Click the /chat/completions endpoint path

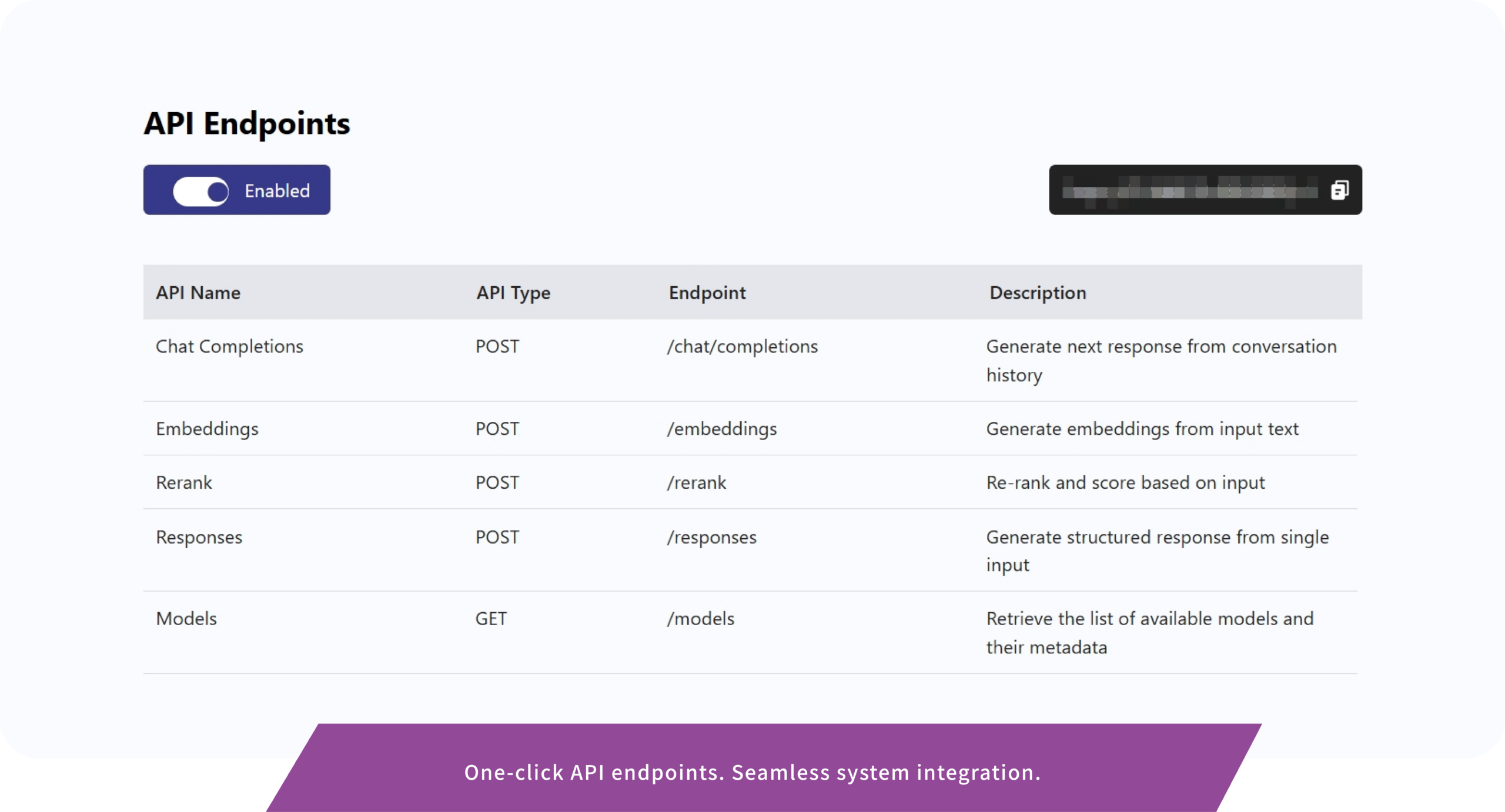(743, 347)
